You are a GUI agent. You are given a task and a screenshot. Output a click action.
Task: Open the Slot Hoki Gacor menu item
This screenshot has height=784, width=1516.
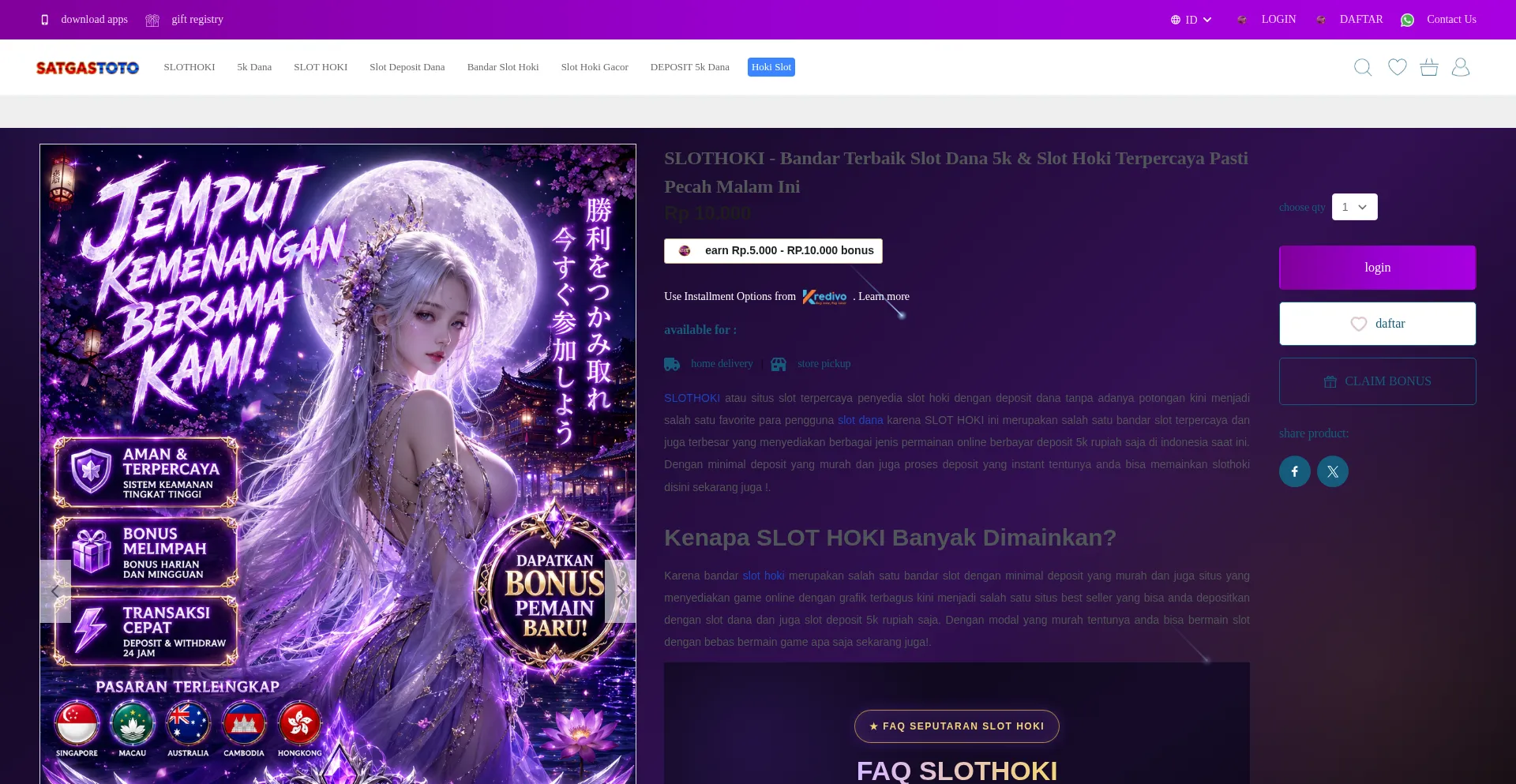595,67
